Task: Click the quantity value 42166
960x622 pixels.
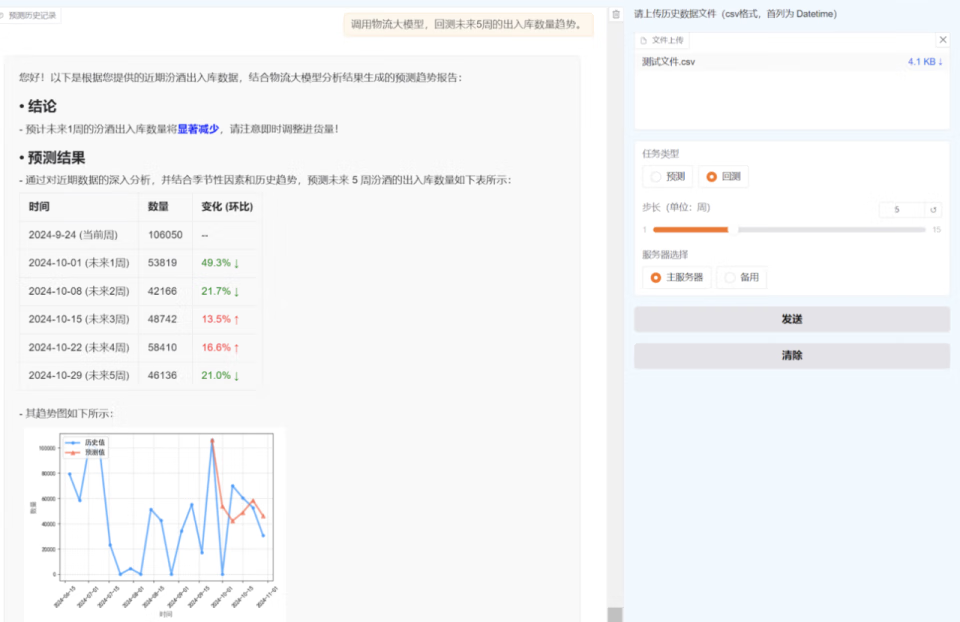Action: 162,291
